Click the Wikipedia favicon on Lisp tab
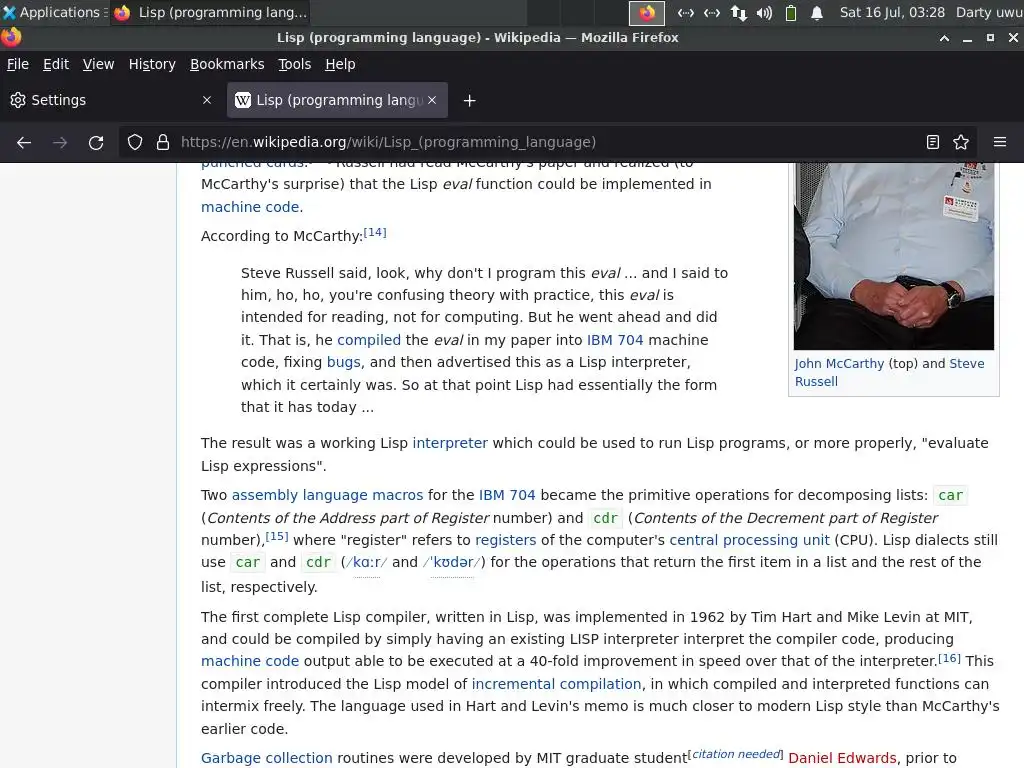This screenshot has height=768, width=1024. coord(243,100)
